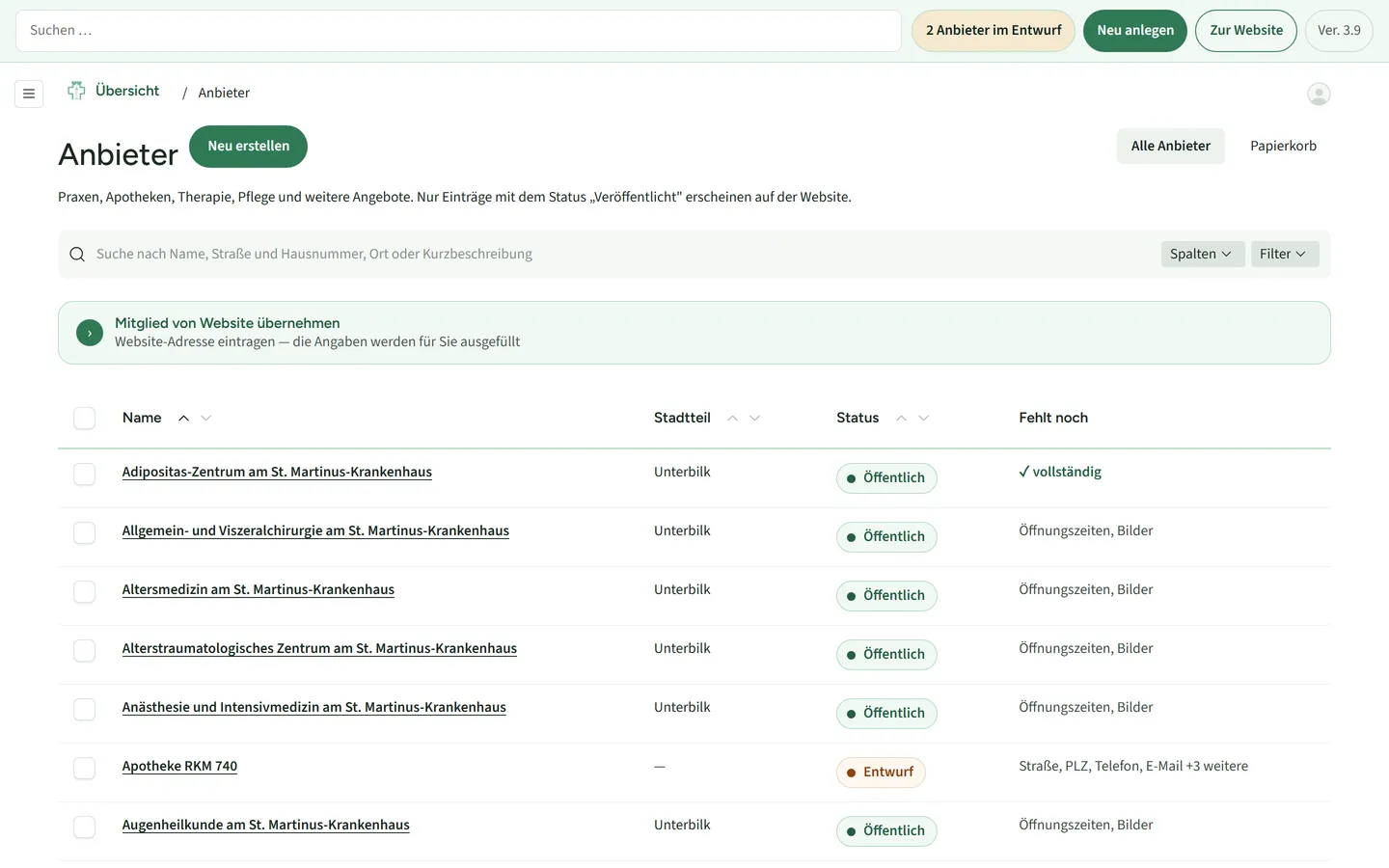Screen dimensions: 1389x868
Task: Open the Filter dropdown
Action: coord(1284,254)
